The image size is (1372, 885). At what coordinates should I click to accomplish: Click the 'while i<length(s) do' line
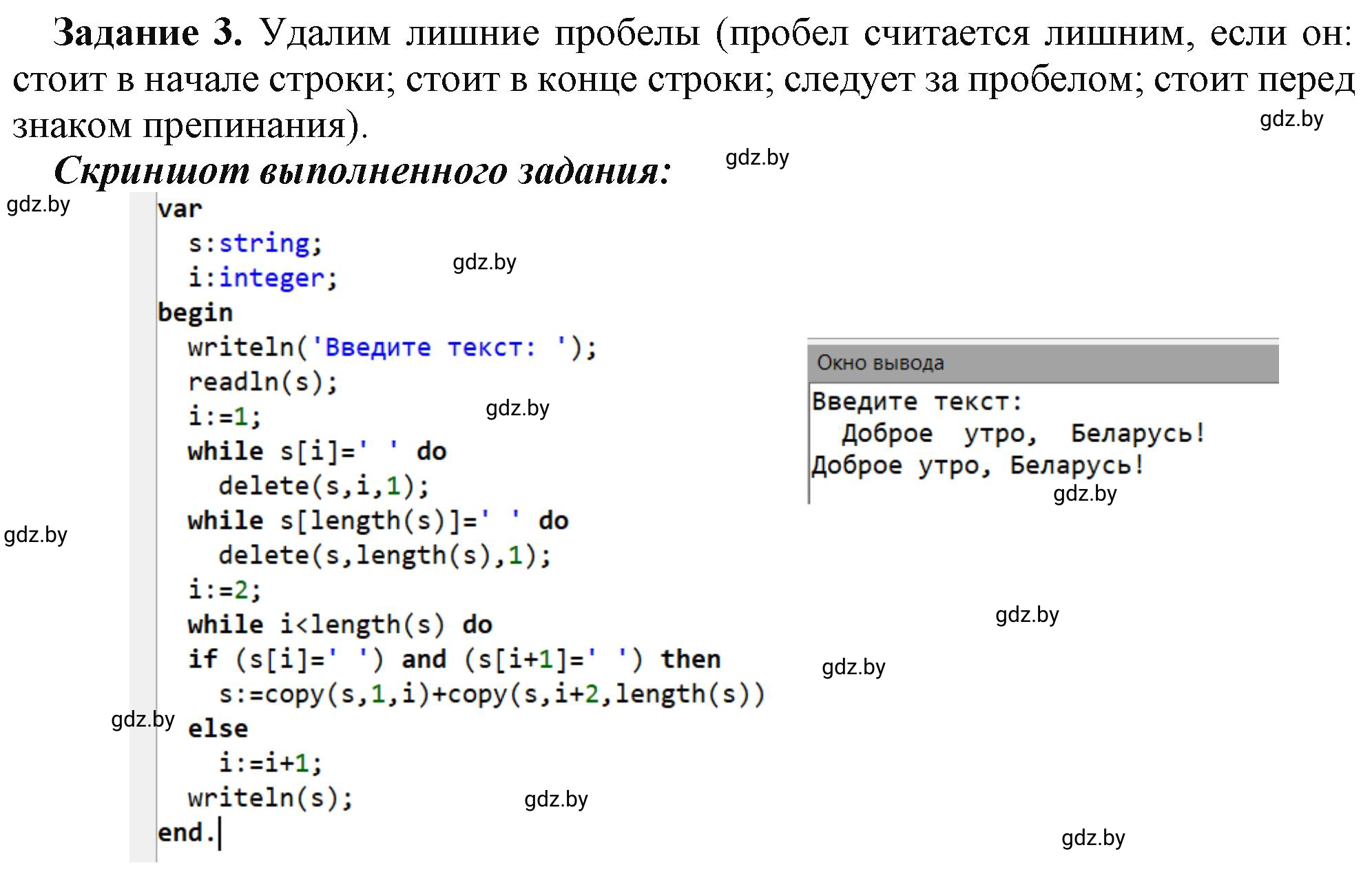340,625
